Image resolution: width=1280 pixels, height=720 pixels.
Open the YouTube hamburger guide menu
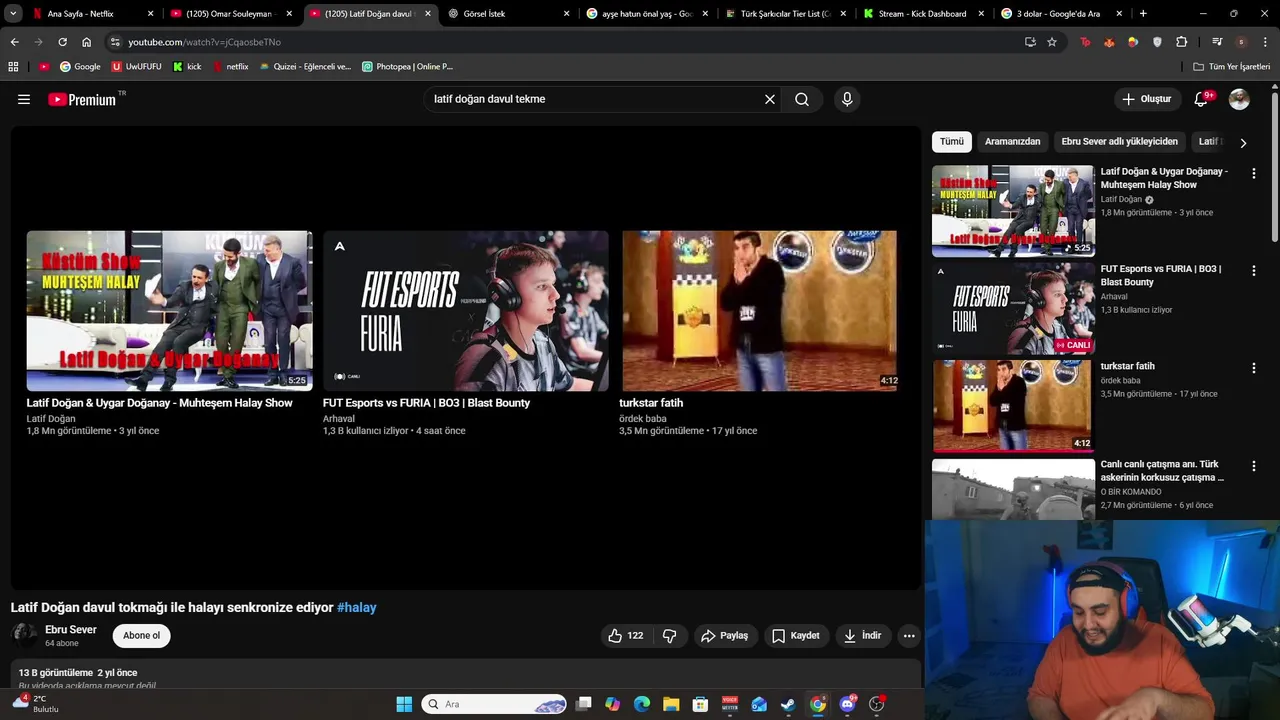pyautogui.click(x=24, y=99)
